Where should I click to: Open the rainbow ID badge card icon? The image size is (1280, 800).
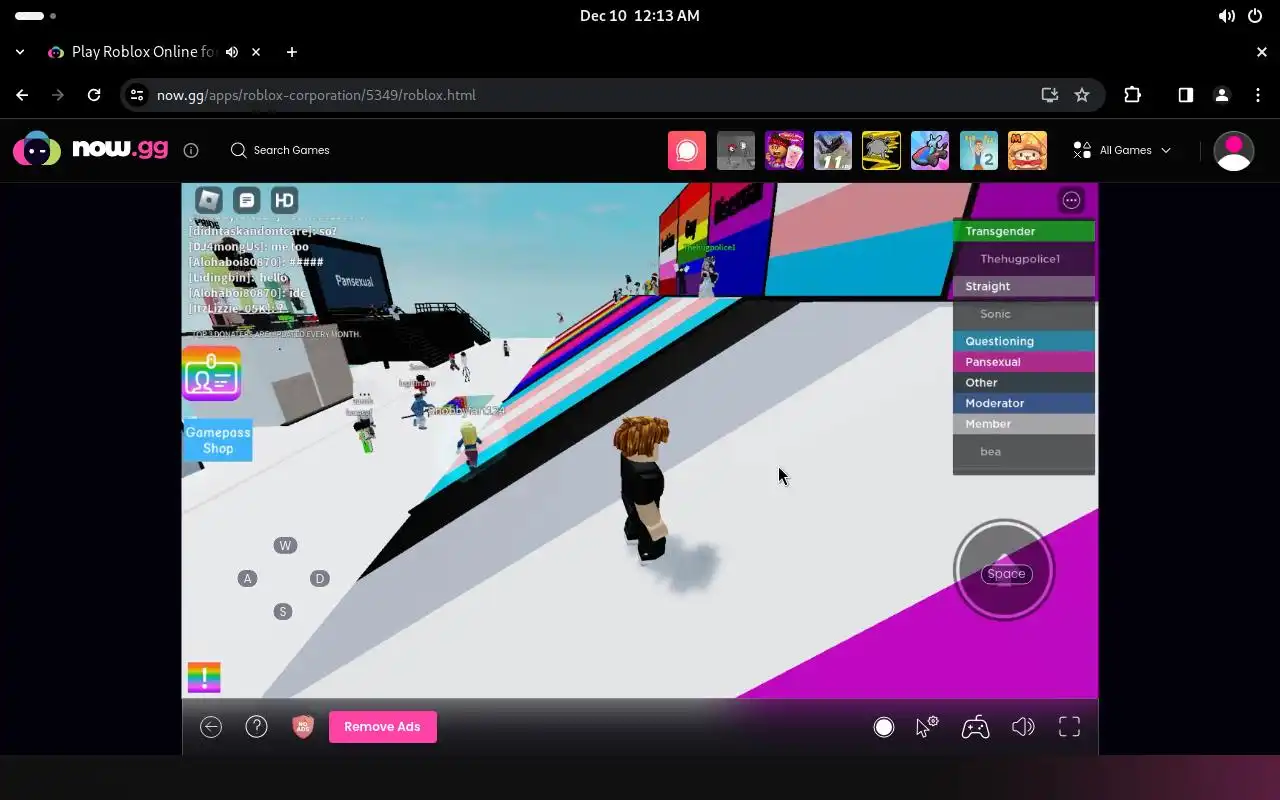pyautogui.click(x=211, y=374)
